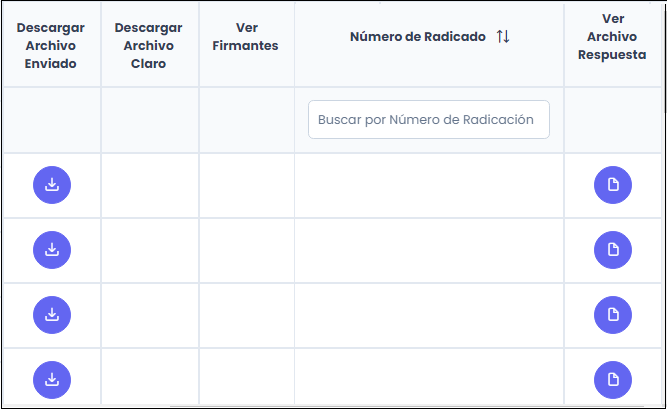Click the Número de Radicado column header

click(417, 37)
